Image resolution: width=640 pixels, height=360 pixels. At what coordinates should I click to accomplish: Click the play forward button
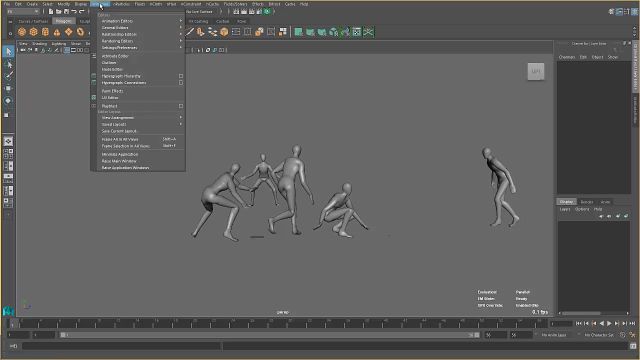coord(609,323)
